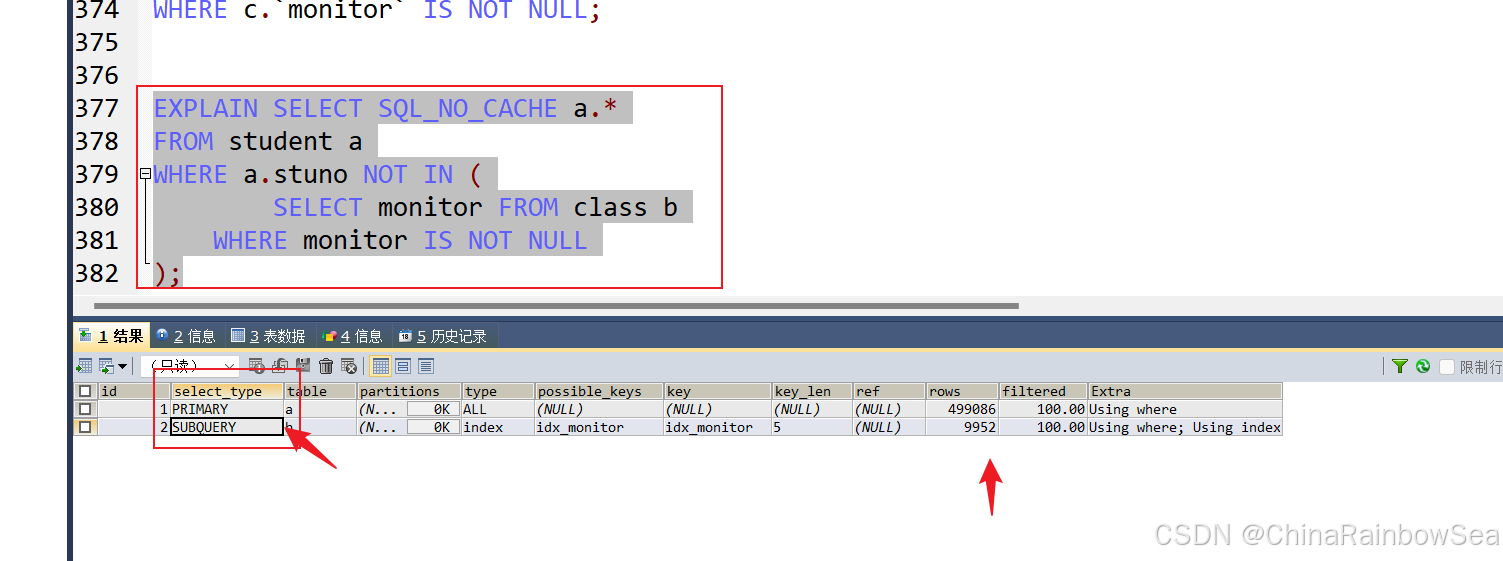1503x561 pixels.
Task: Toggle the 限制行 checkbox
Action: (1446, 367)
